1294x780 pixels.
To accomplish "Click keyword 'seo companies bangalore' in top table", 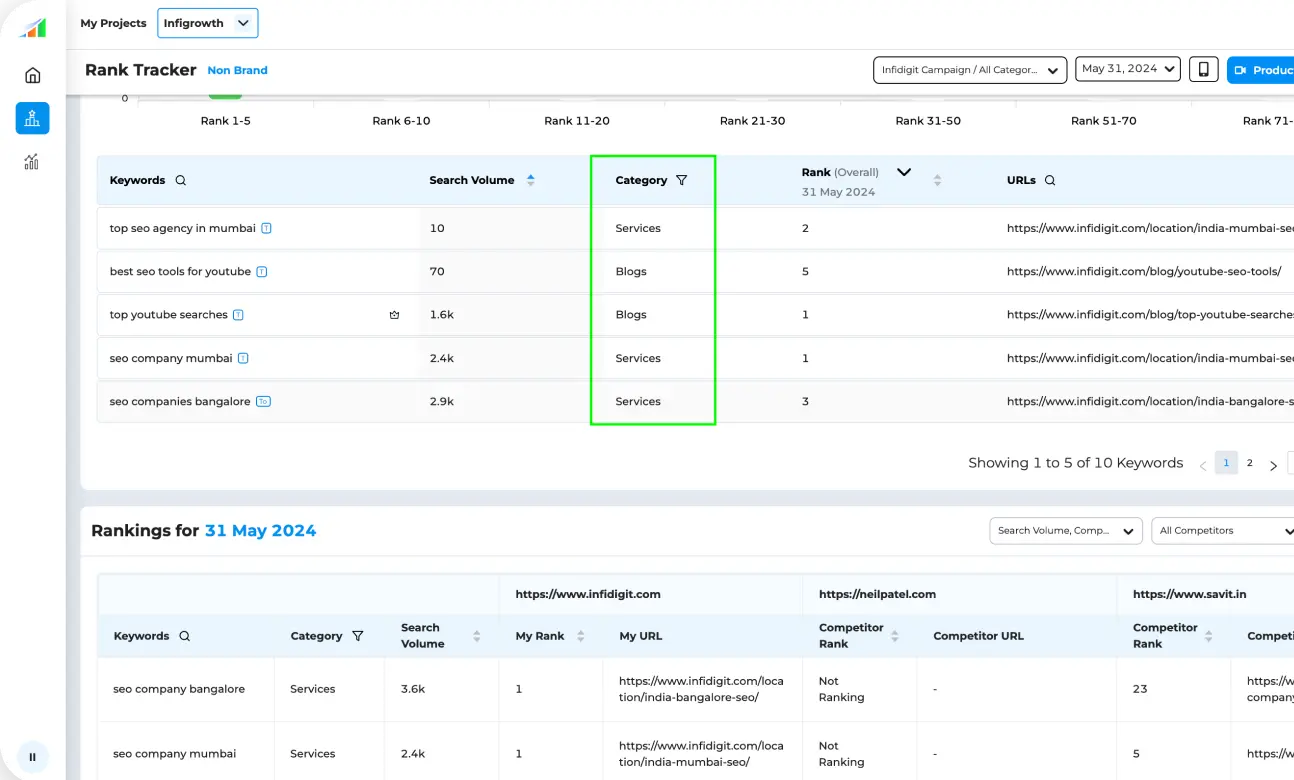I will pos(180,401).
